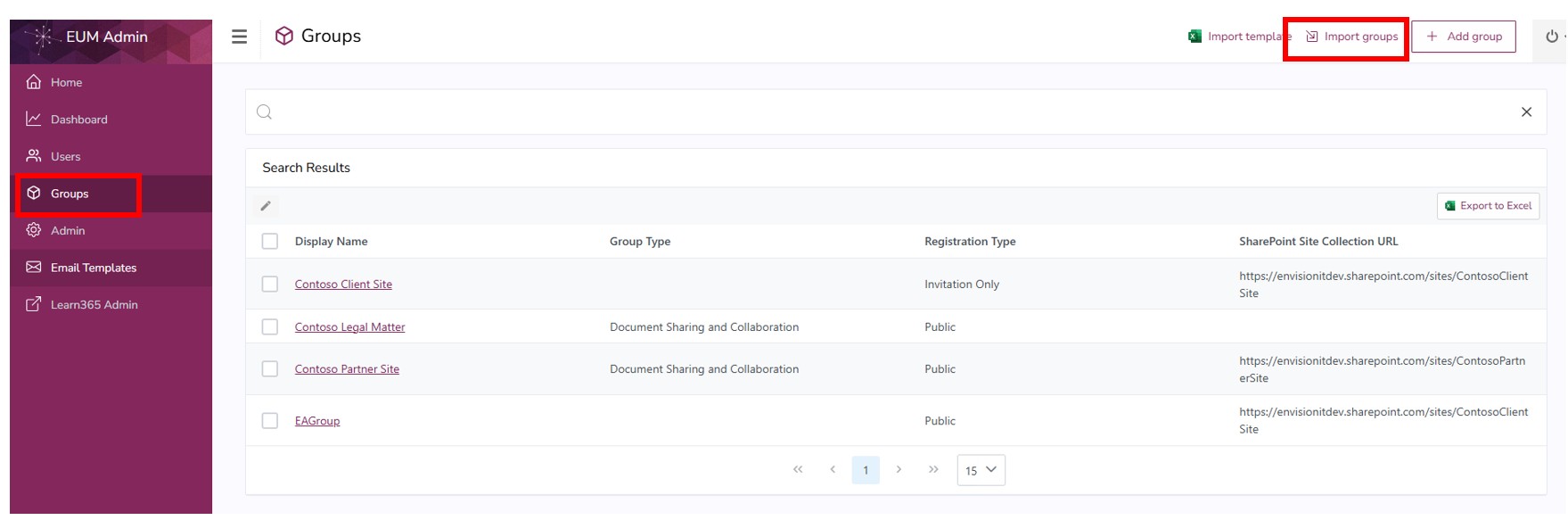The image size is (1568, 520).
Task: Click the Registration Type column header
Action: pos(970,242)
